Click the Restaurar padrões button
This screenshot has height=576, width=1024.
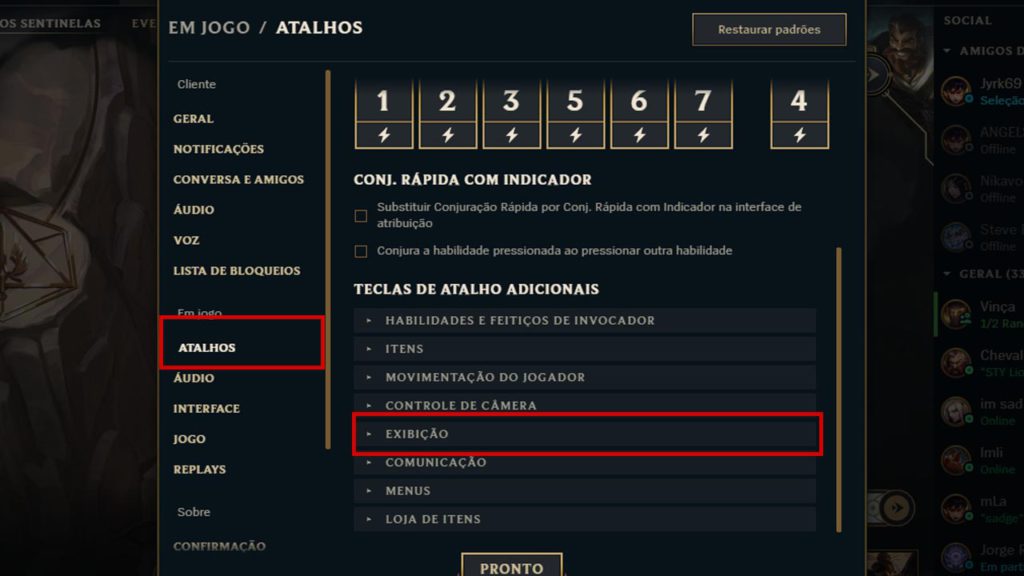click(768, 29)
